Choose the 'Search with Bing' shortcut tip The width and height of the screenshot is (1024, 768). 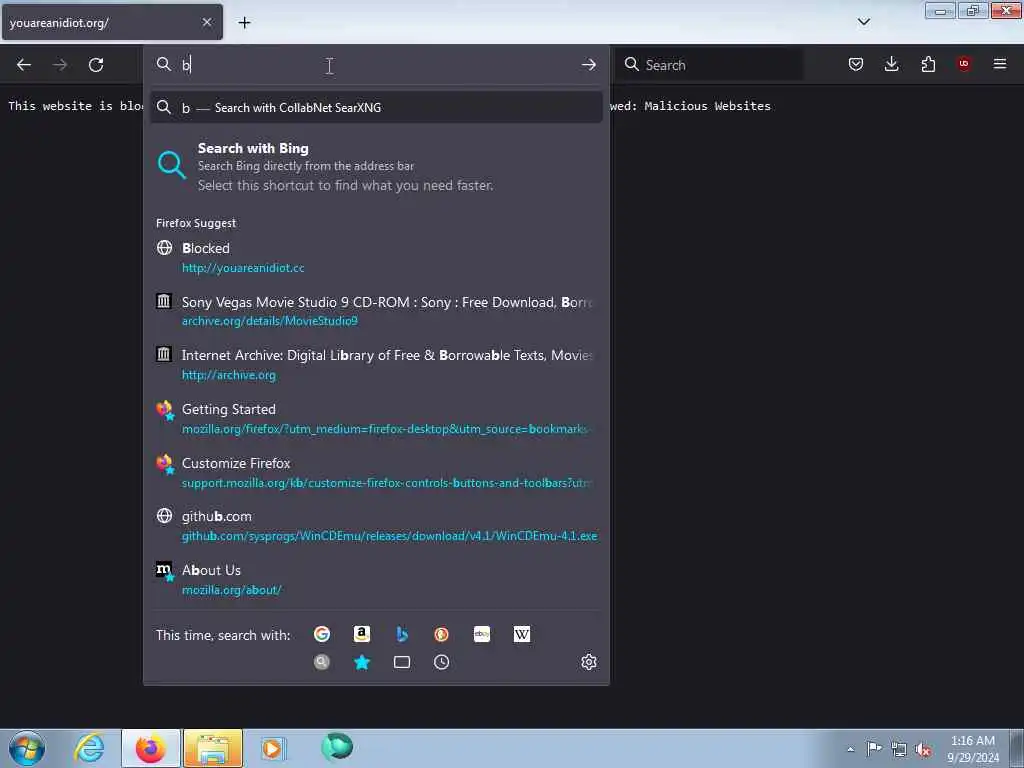(376, 167)
